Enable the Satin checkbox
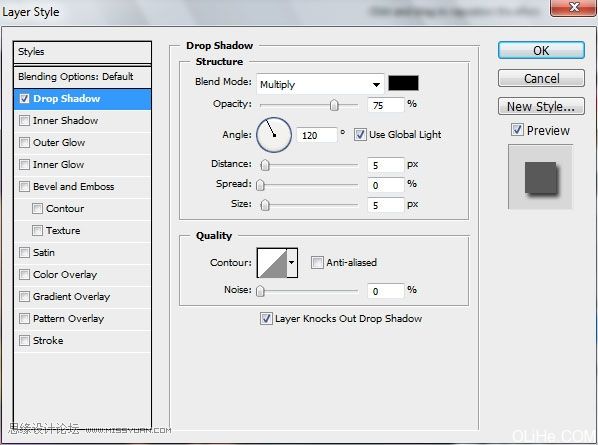The width and height of the screenshot is (598, 445). click(x=24, y=252)
